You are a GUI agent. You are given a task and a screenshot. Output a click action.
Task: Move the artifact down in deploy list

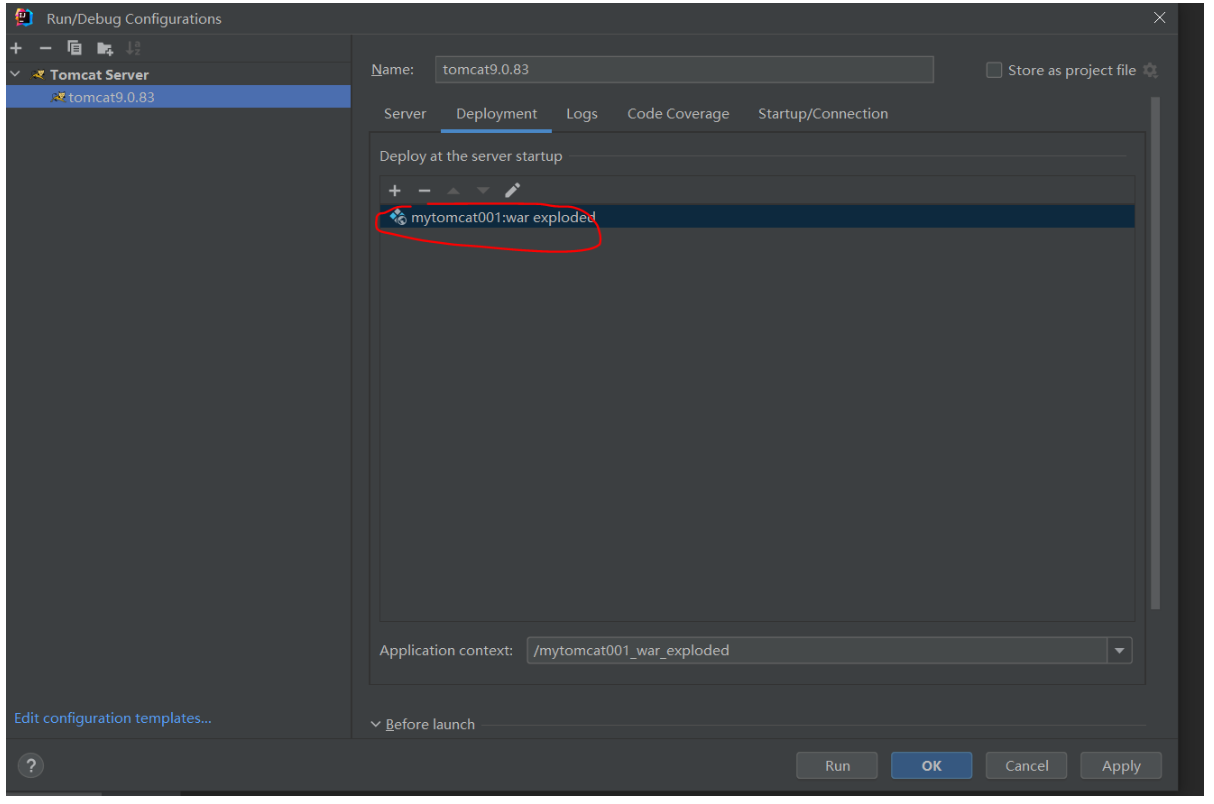click(483, 190)
